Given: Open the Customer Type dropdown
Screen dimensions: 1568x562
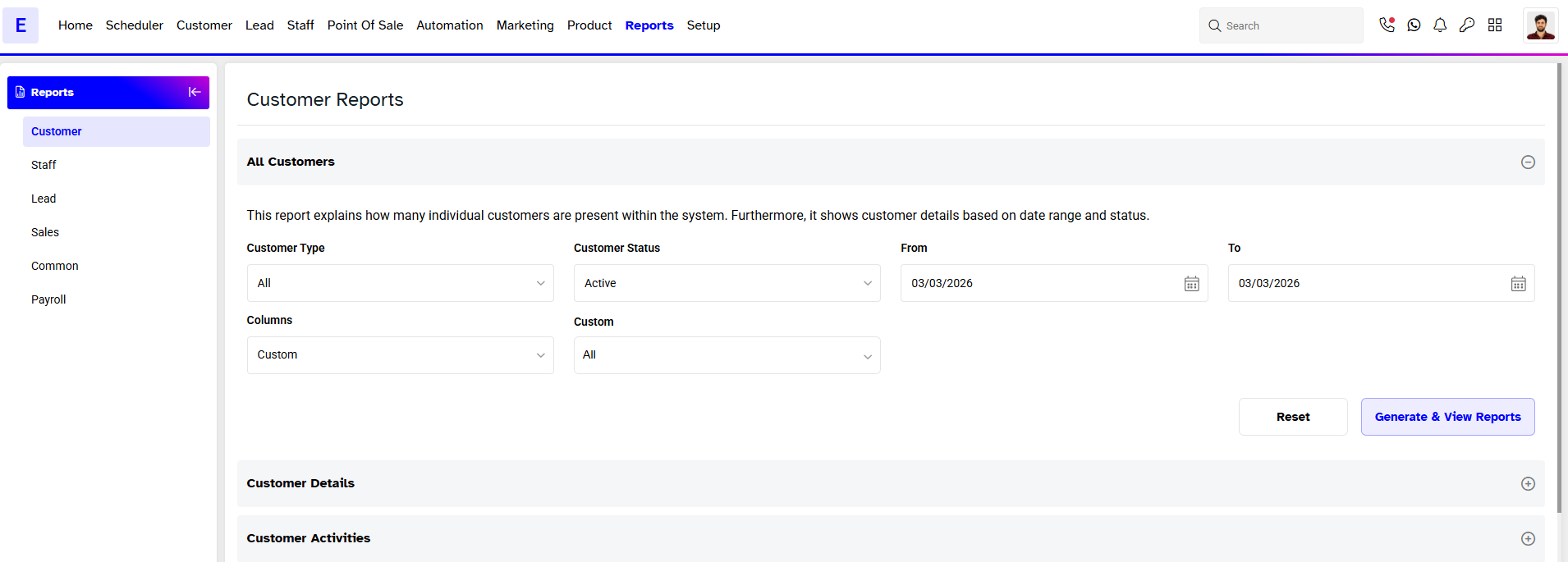Looking at the screenshot, I should click(x=401, y=283).
